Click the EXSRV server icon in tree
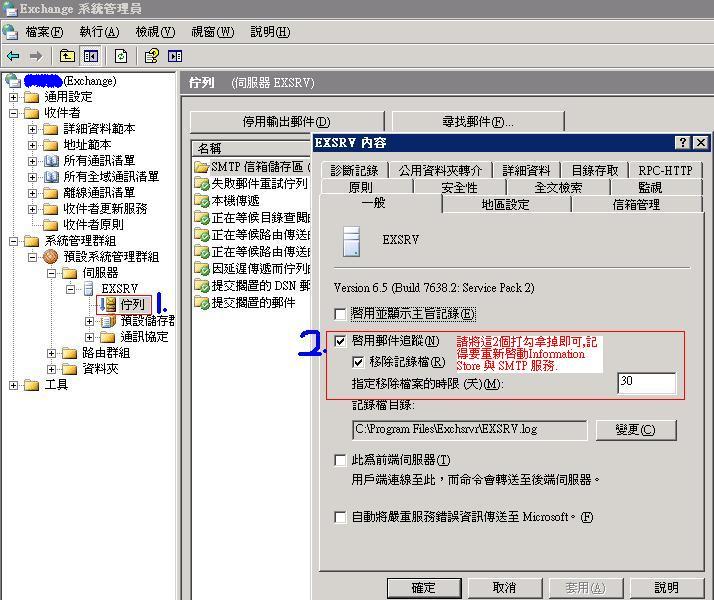 pos(88,289)
